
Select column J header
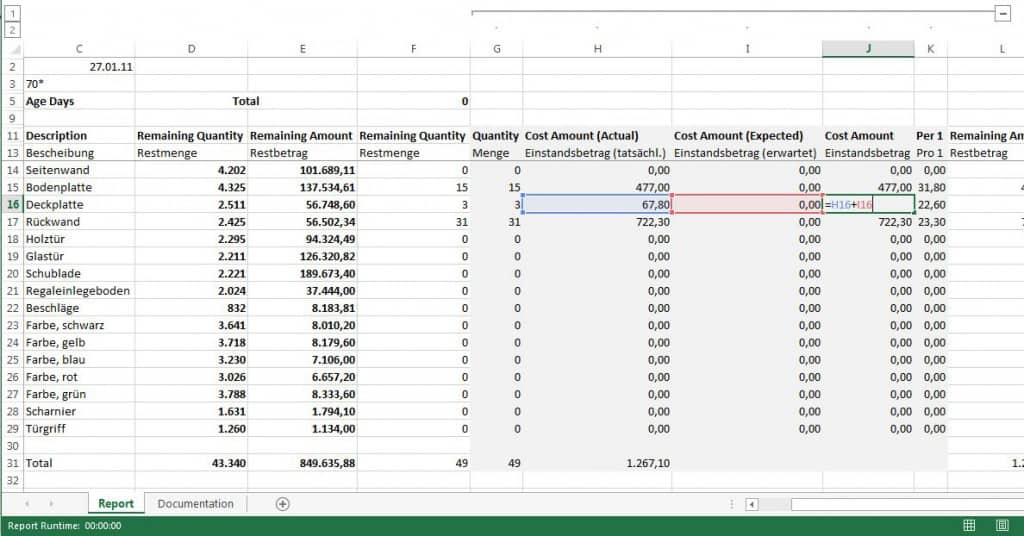868,49
